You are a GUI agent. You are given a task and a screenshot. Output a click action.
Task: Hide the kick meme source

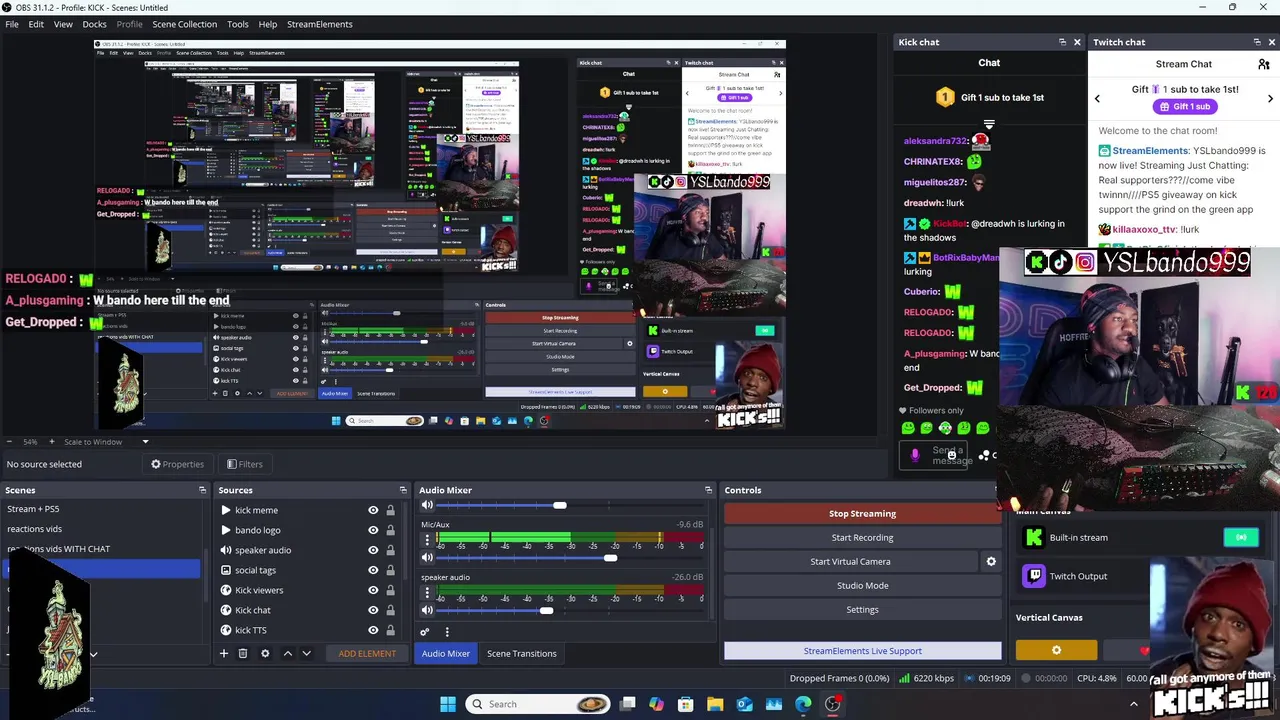point(373,510)
